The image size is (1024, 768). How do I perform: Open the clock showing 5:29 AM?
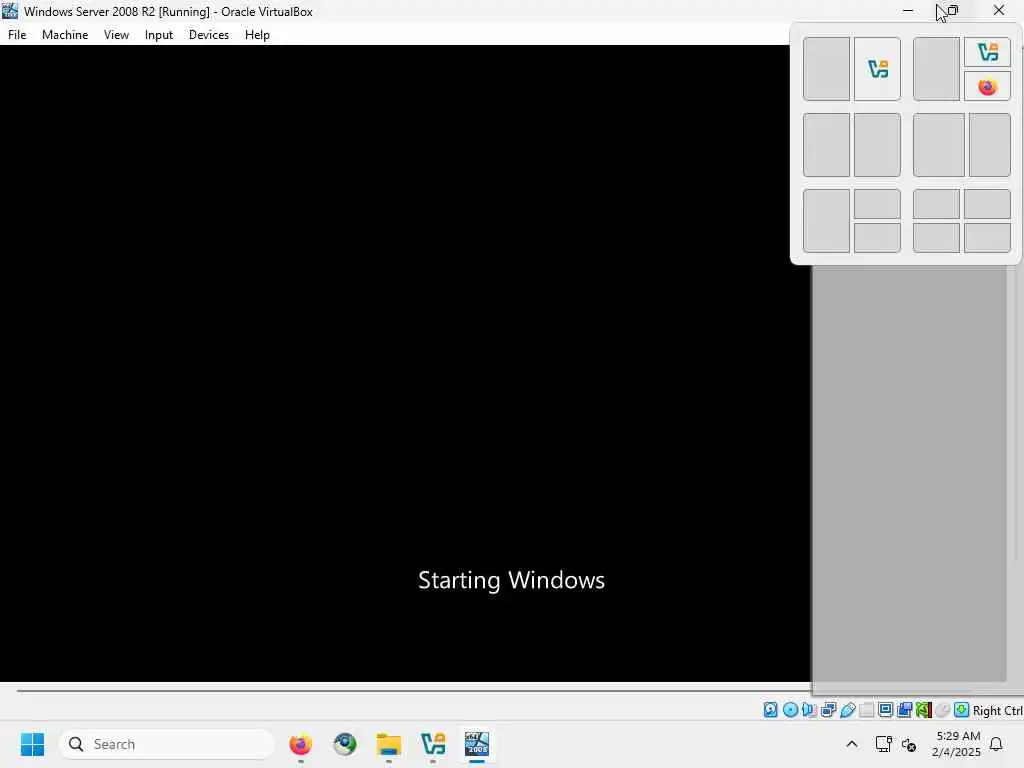(956, 744)
